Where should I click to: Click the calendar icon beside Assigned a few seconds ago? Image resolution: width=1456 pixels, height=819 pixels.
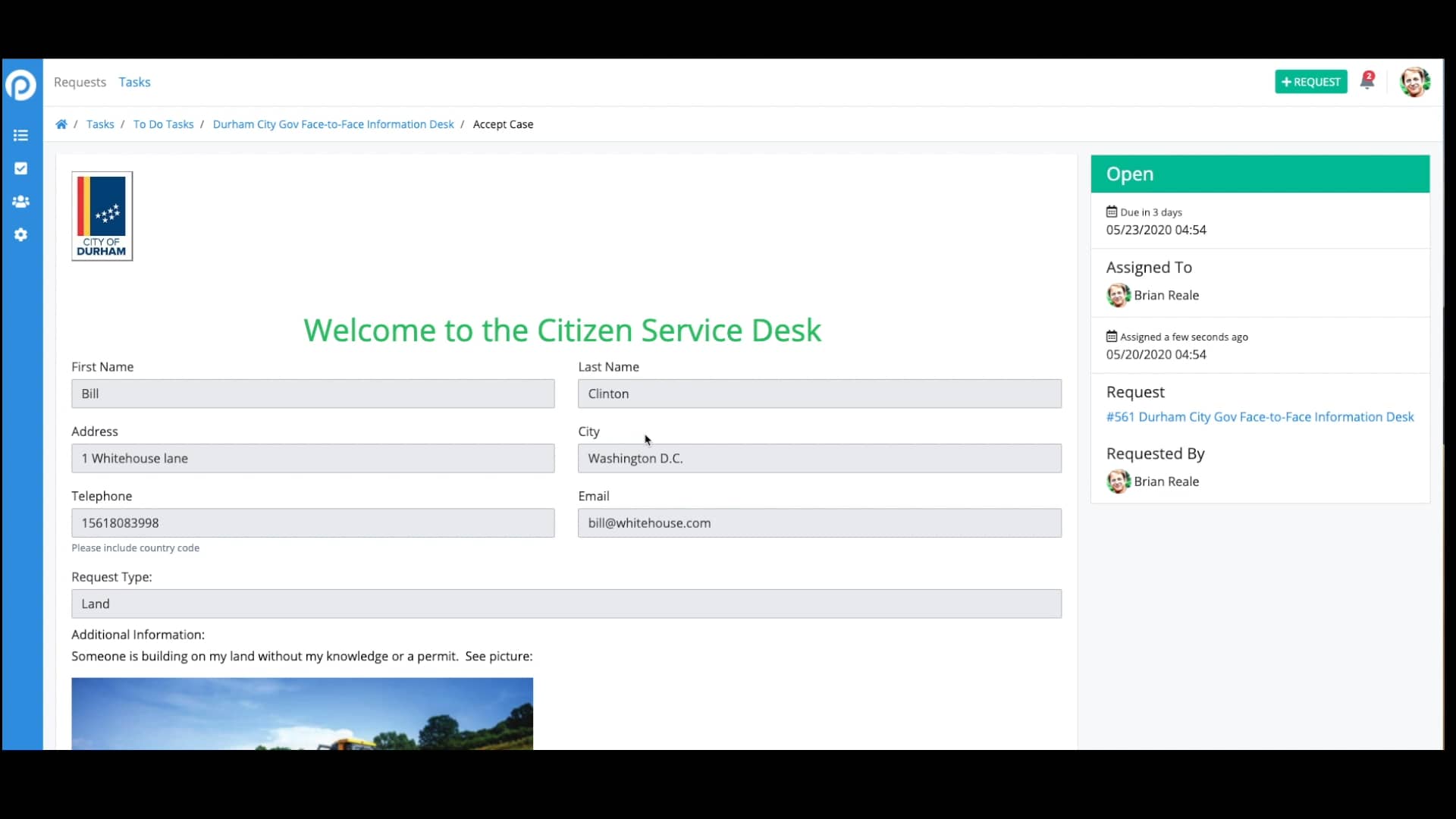(1111, 335)
